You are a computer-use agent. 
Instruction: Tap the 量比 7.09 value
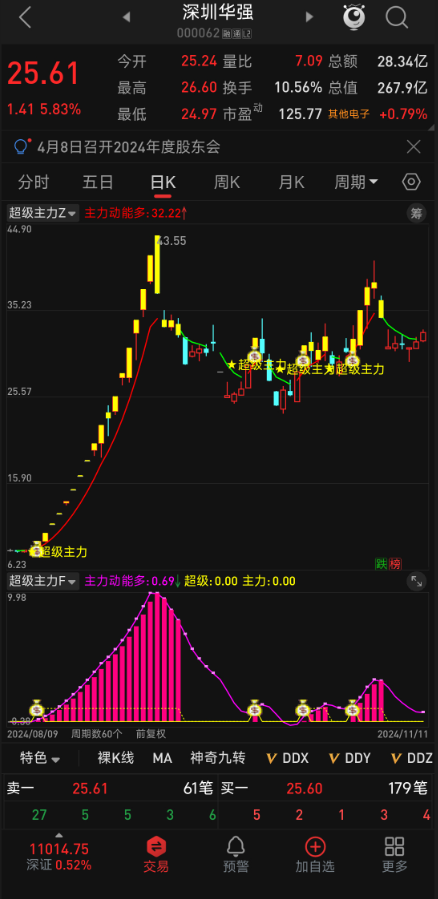click(309, 61)
